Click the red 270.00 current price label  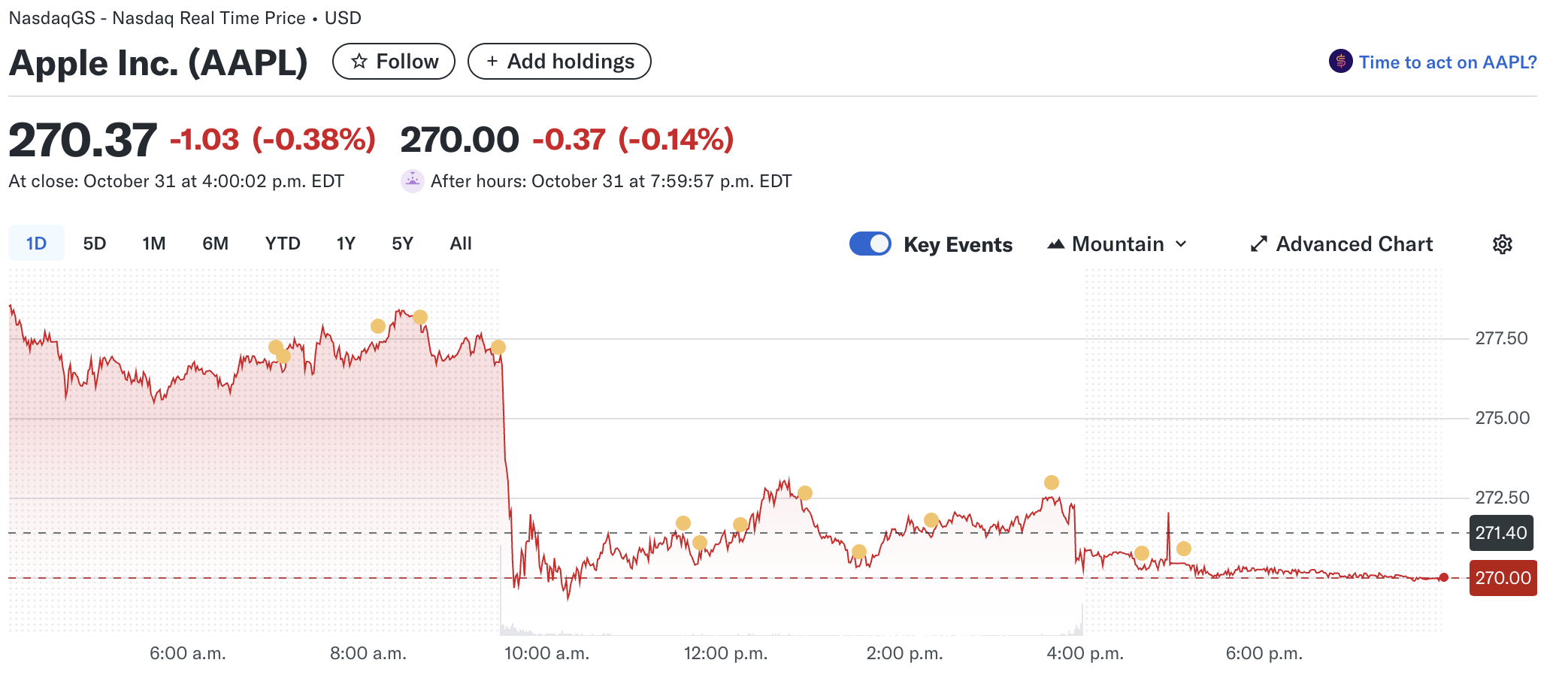click(x=1502, y=578)
